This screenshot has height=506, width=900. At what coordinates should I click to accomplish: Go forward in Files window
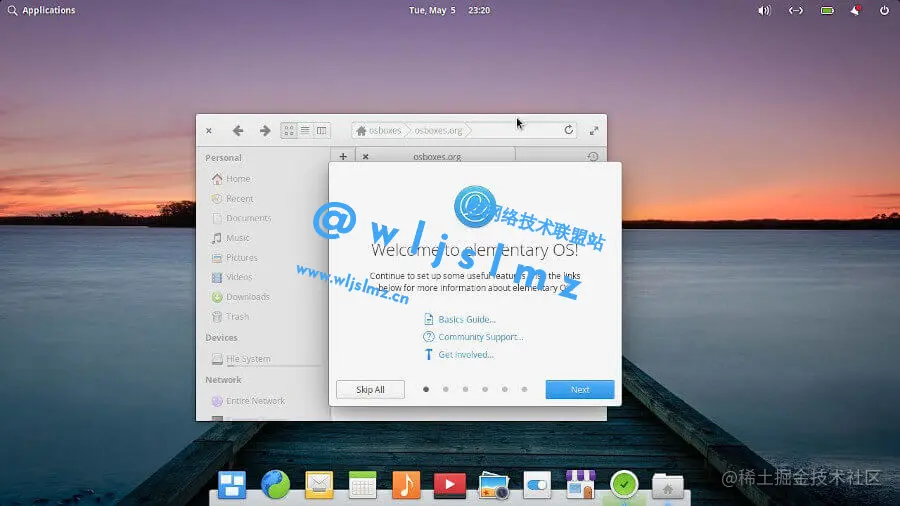click(x=265, y=131)
